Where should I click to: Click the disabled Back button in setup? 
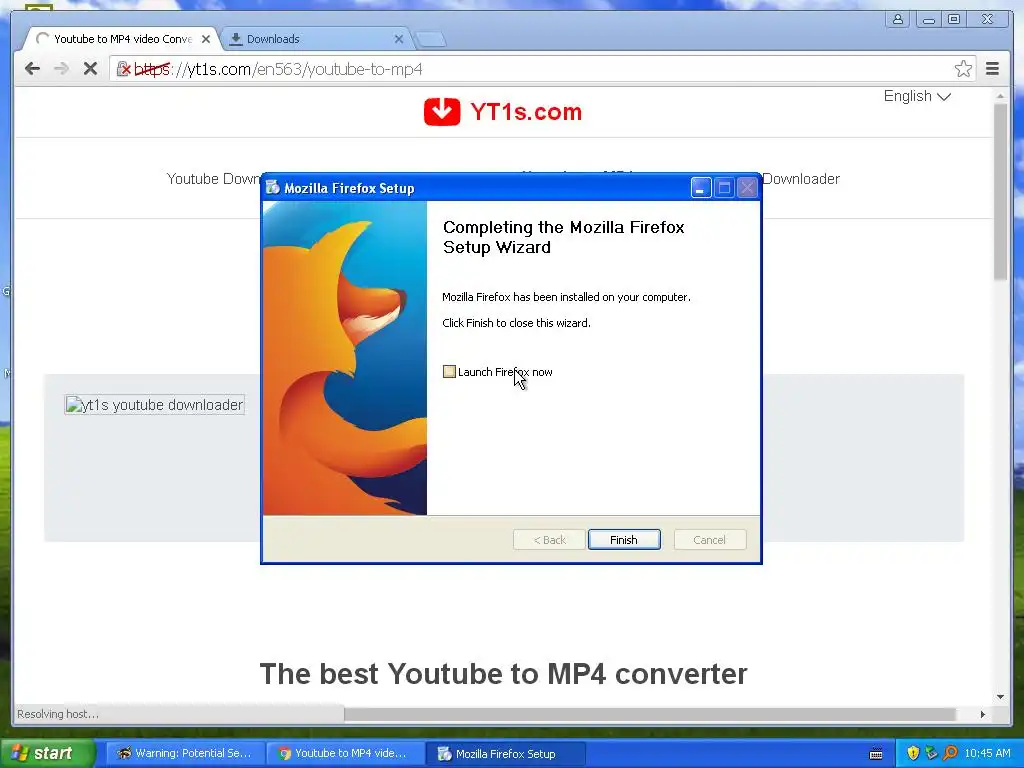549,539
